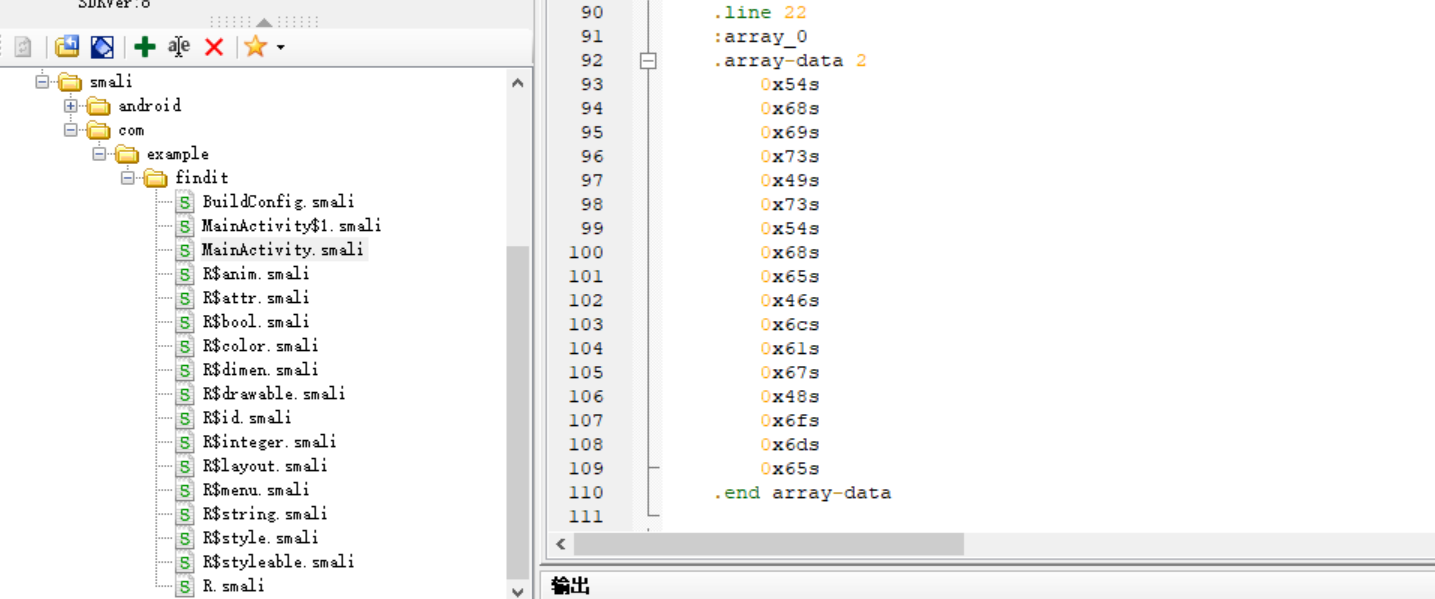Expand the android folder

(70, 106)
